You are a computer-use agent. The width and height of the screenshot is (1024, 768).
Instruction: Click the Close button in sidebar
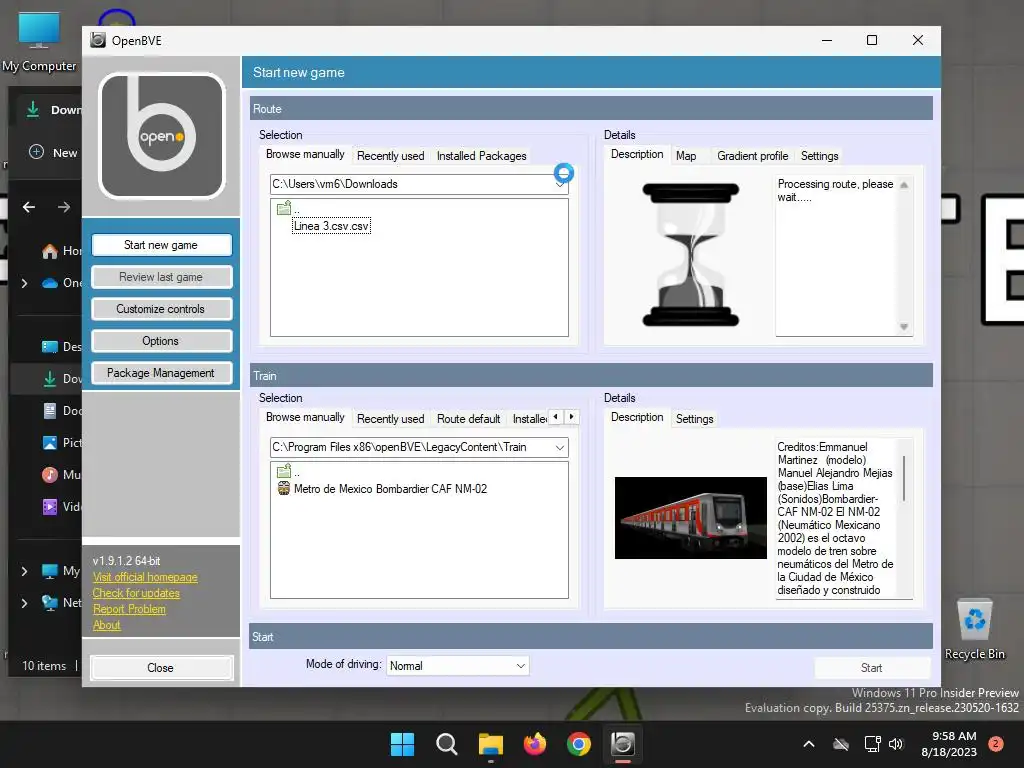[x=161, y=667]
